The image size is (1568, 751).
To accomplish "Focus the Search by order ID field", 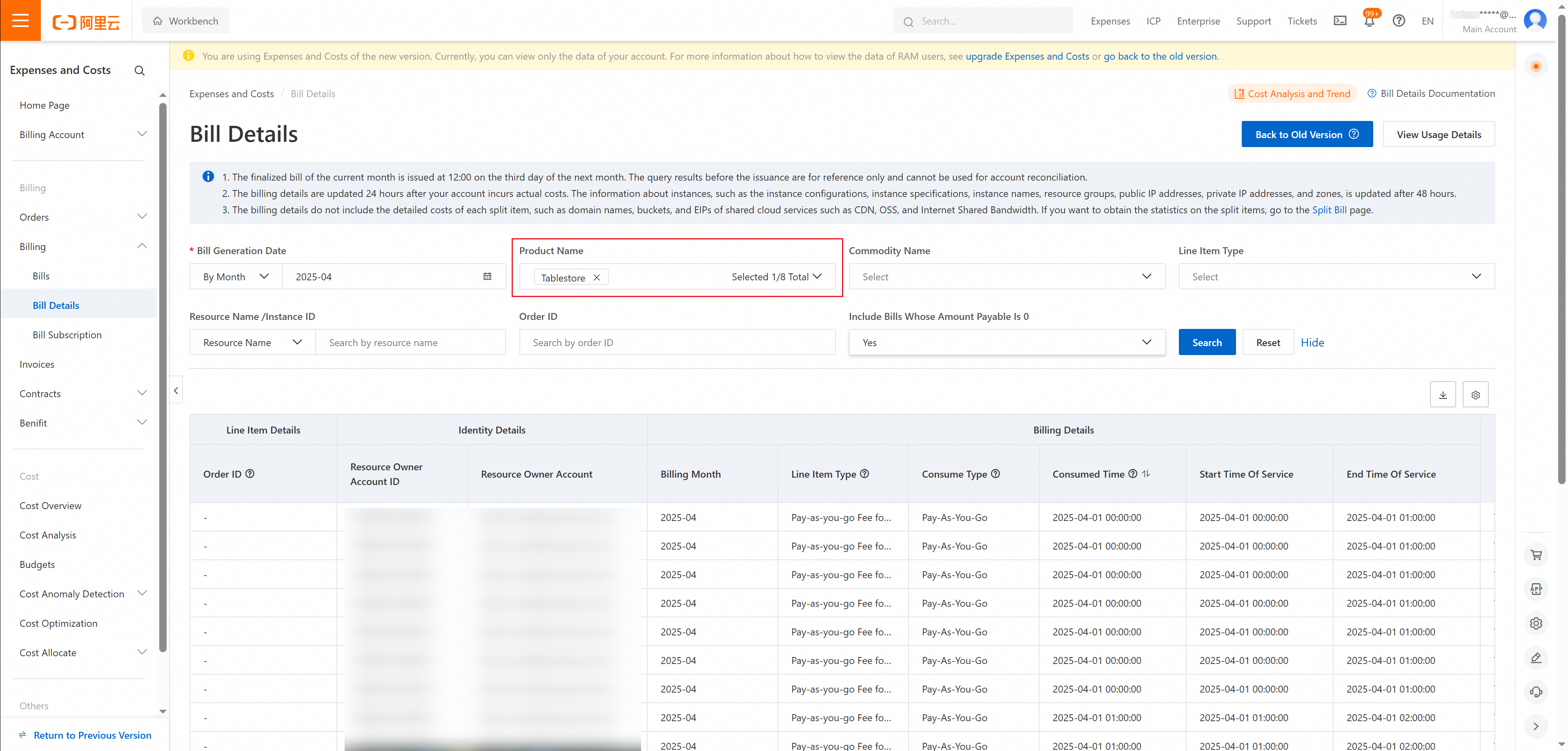I will tap(677, 342).
